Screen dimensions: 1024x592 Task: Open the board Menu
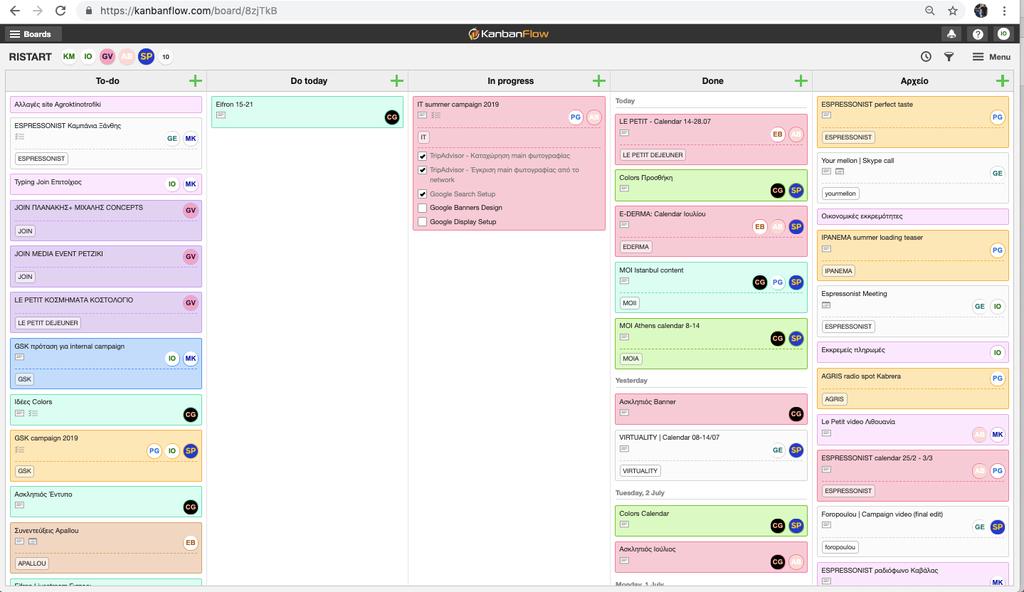(x=991, y=57)
